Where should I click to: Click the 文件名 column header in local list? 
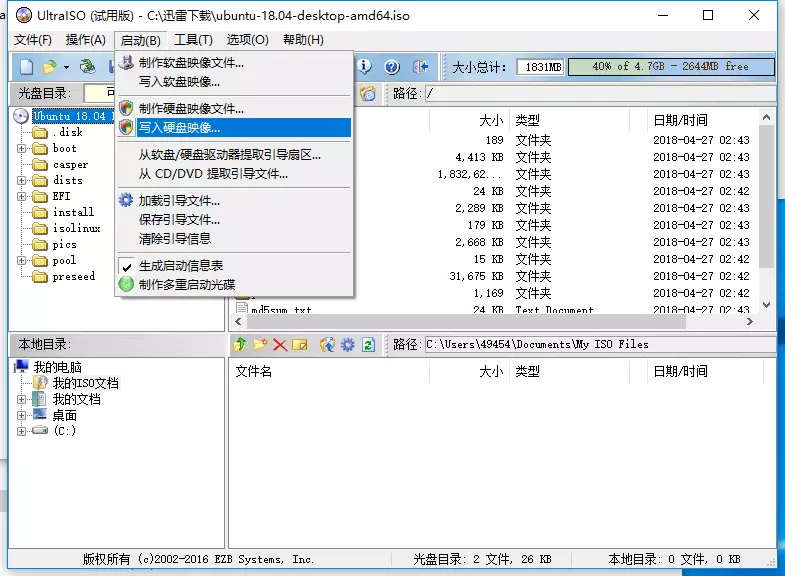click(x=329, y=371)
